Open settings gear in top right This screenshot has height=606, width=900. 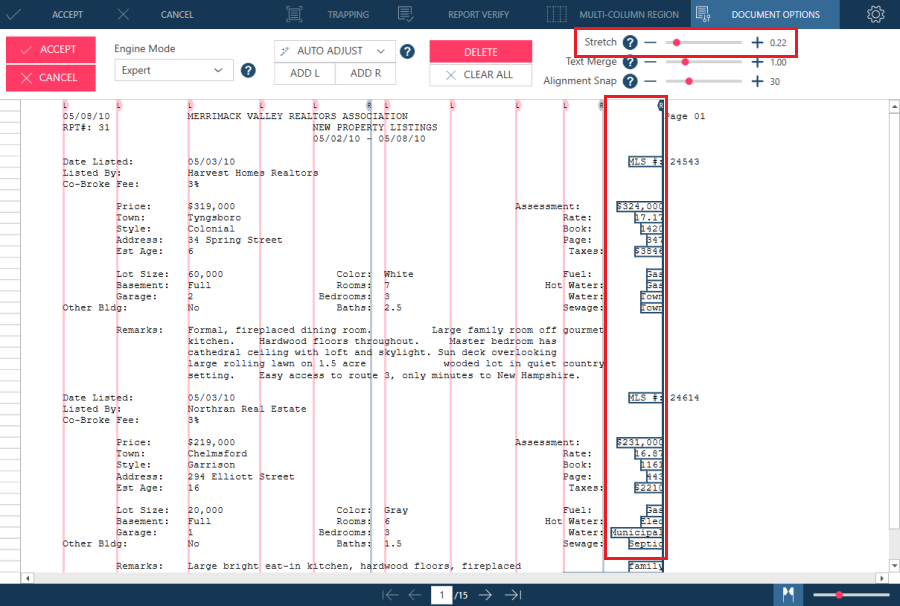point(875,14)
